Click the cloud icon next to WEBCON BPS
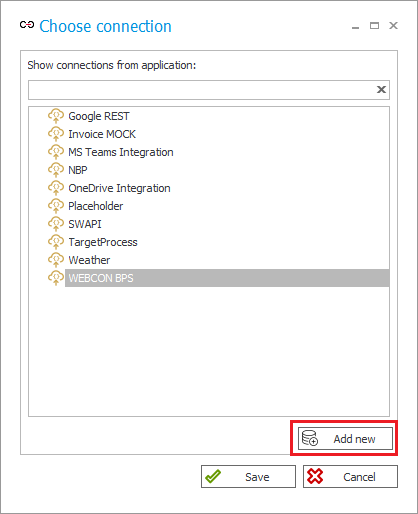This screenshot has height=514, width=418. pos(56,278)
